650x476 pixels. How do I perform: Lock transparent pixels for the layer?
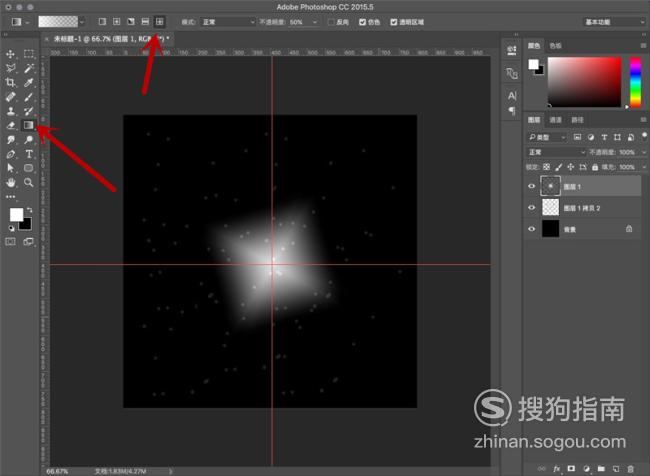[x=546, y=167]
